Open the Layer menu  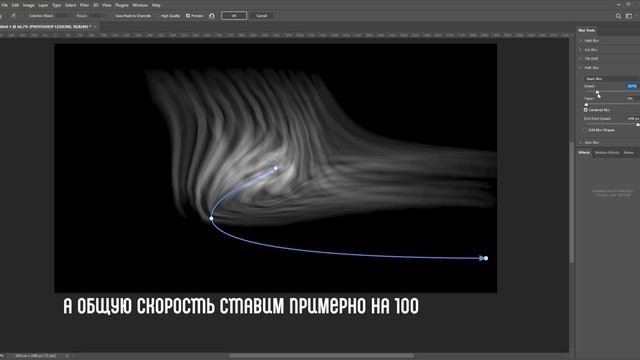(43, 5)
